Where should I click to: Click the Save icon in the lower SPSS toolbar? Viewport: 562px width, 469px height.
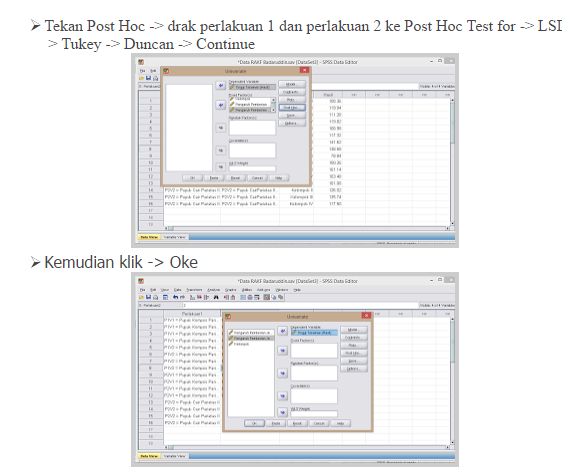(x=148, y=297)
